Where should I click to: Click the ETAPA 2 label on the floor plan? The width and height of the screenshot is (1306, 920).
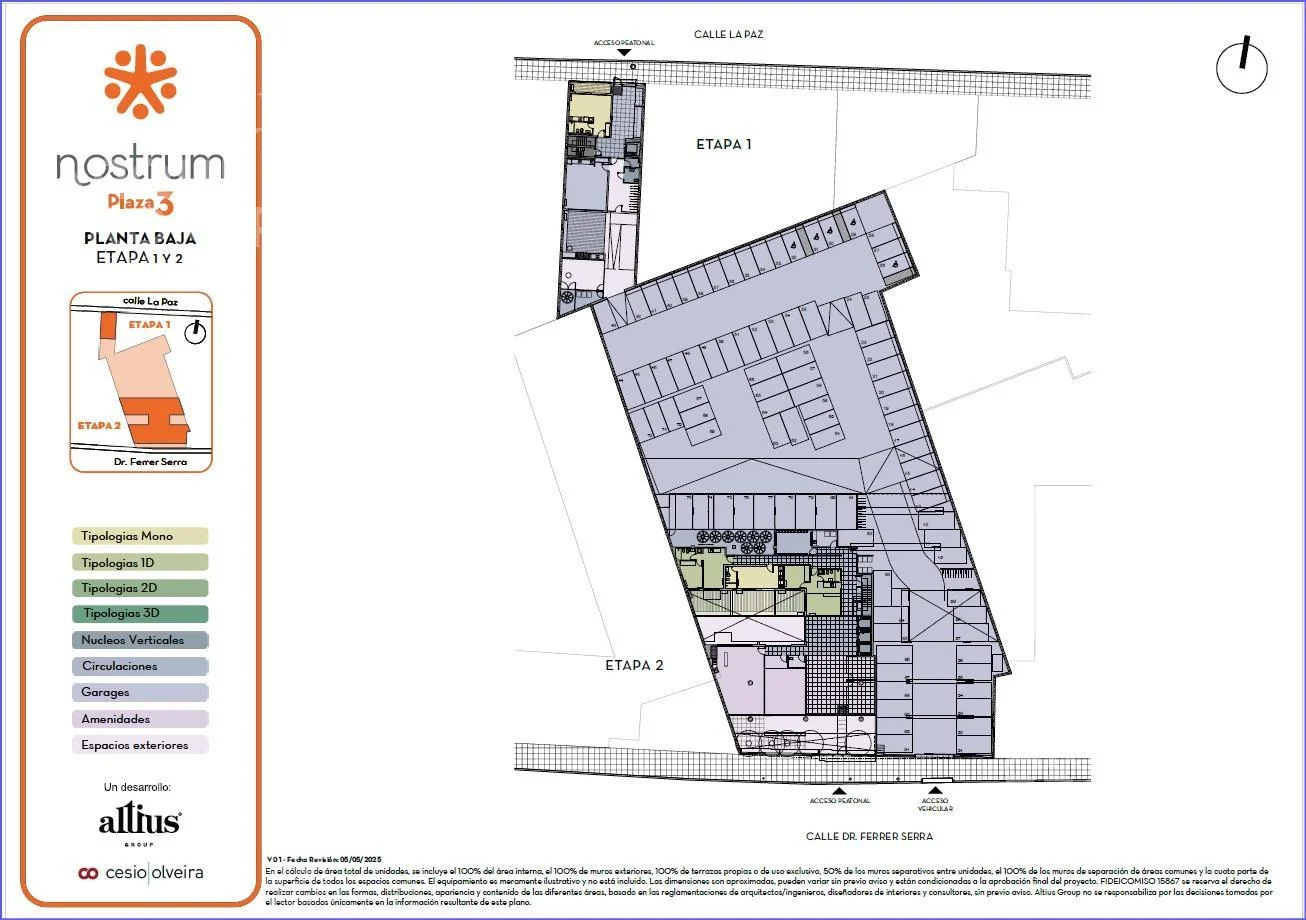[633, 665]
